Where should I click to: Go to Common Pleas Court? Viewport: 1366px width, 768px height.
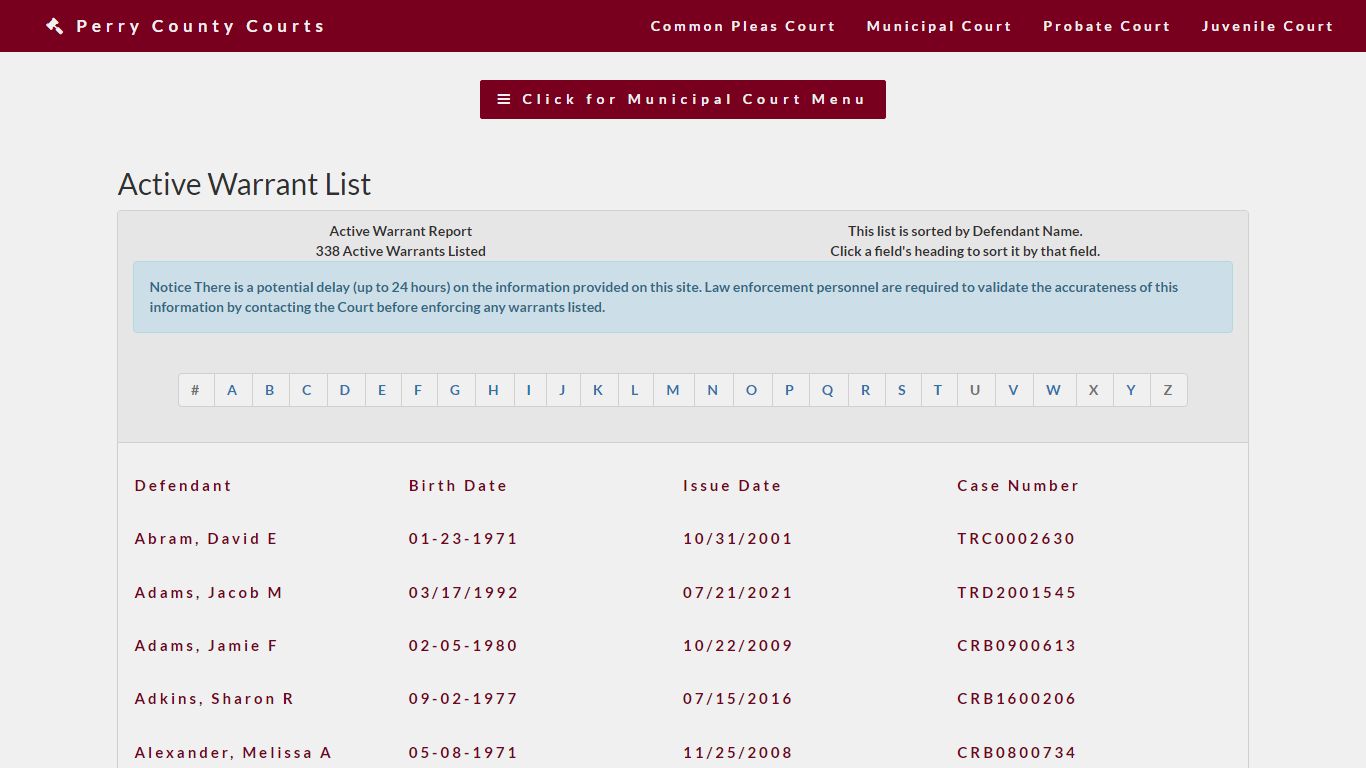[x=743, y=26]
